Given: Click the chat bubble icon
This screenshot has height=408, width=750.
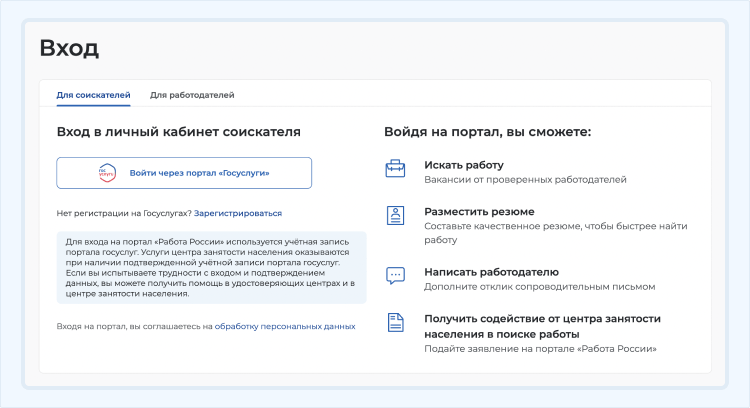Looking at the screenshot, I should 395,276.
